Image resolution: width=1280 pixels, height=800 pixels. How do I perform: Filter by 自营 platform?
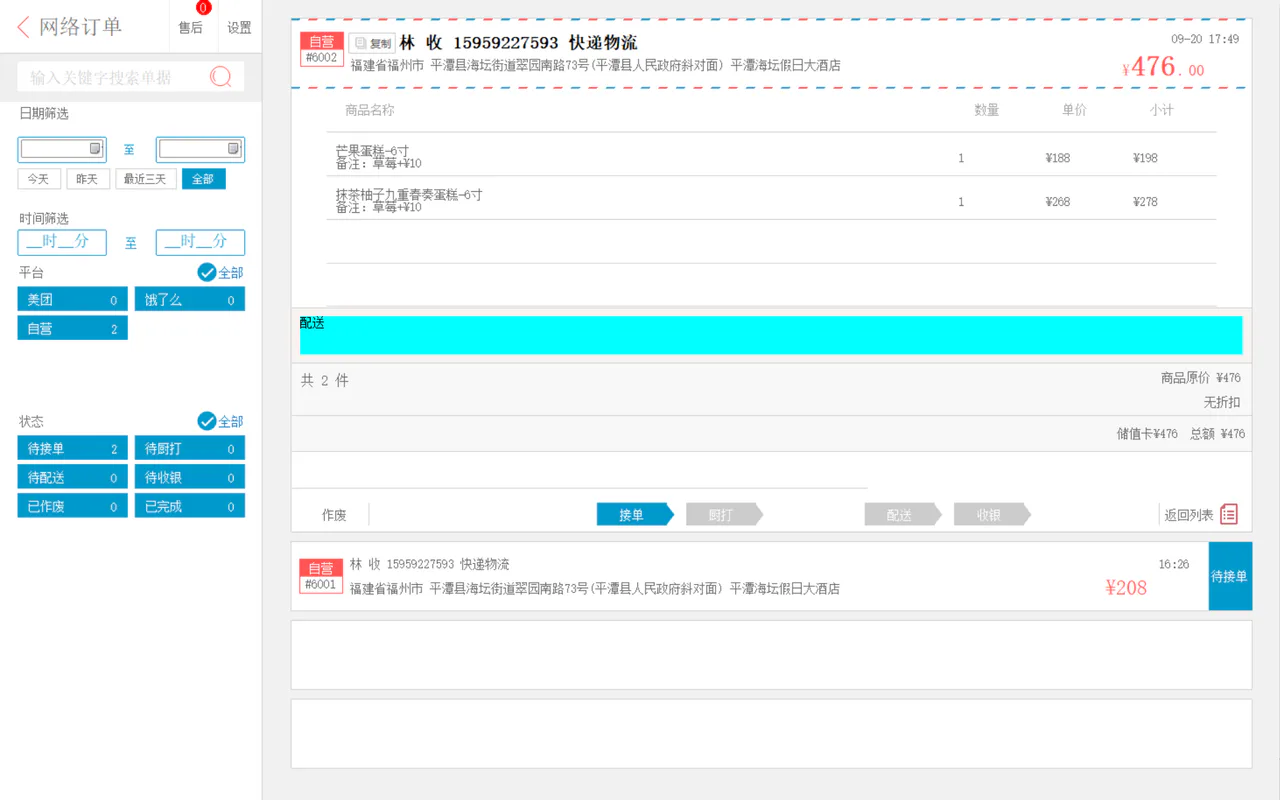(72, 328)
